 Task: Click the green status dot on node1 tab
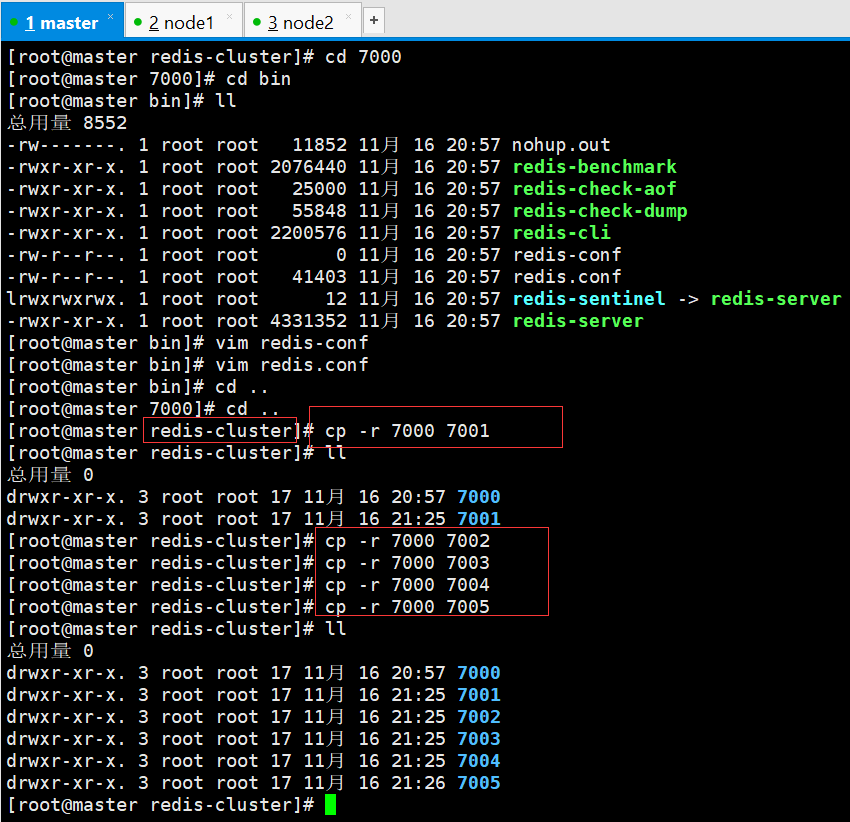coord(138,22)
